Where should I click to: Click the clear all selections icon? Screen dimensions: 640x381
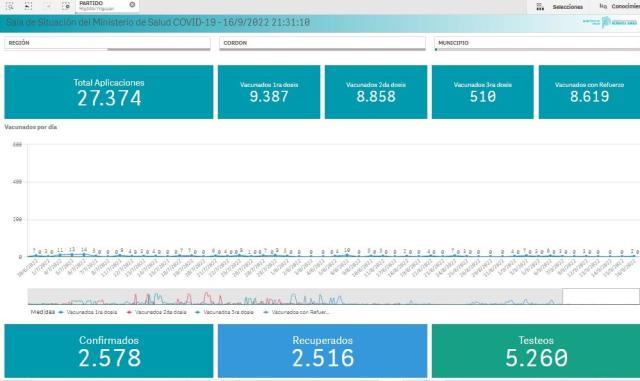pos(66,6)
